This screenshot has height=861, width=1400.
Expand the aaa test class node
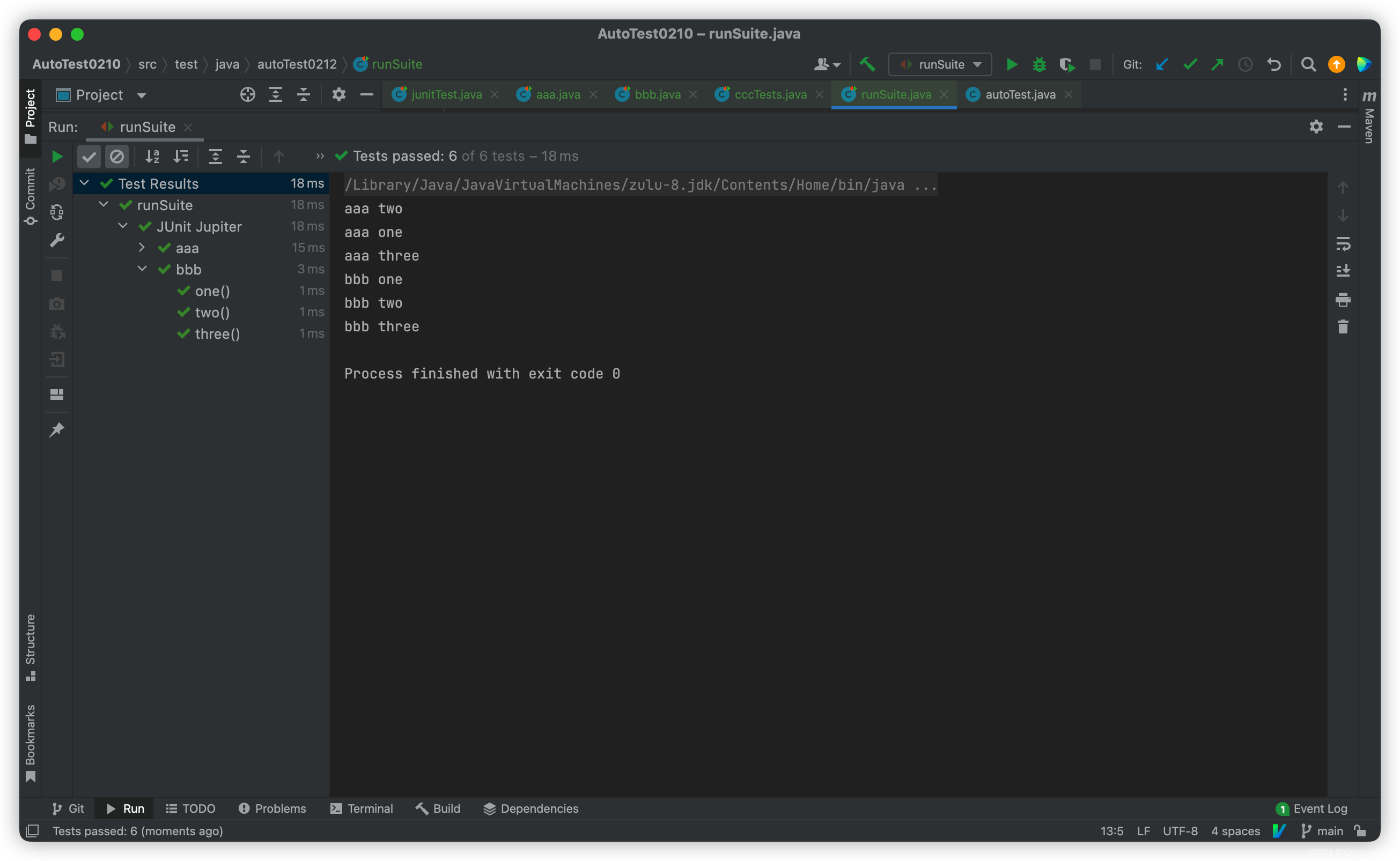pyautogui.click(x=142, y=247)
